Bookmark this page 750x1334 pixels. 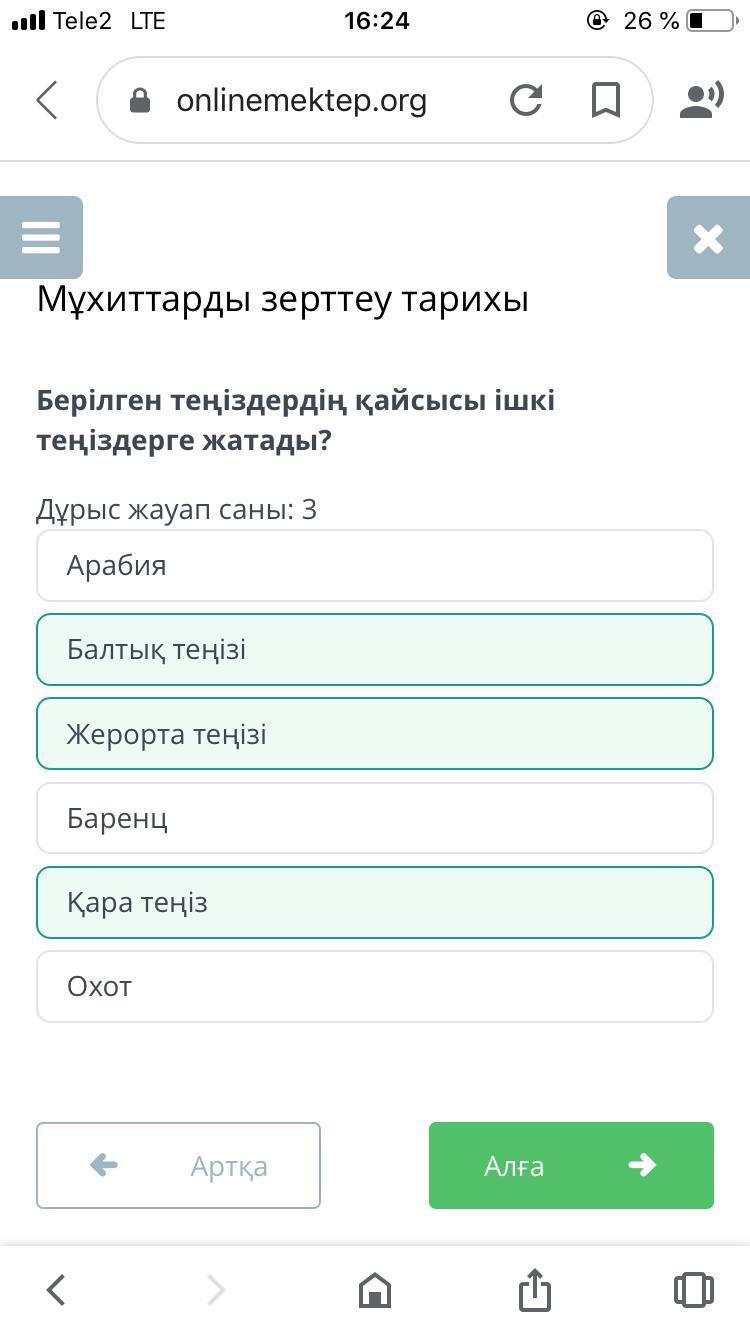606,100
